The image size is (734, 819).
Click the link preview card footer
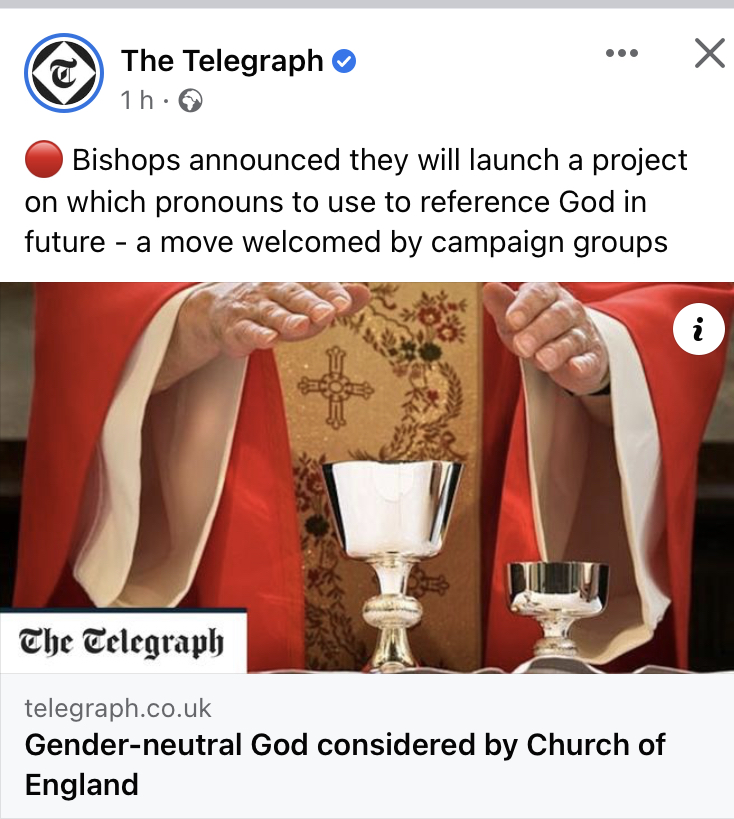(x=367, y=746)
